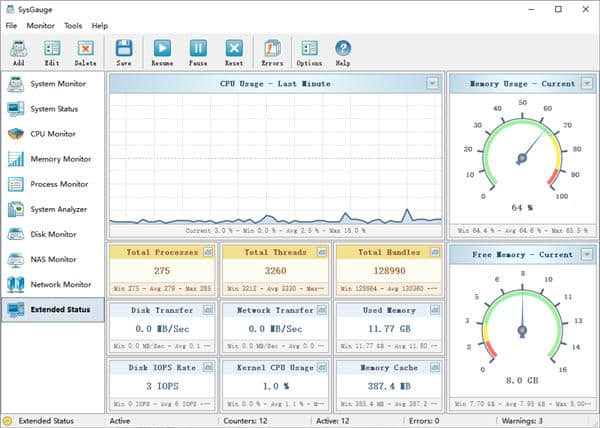Select CPU Monitor in sidebar
The height and width of the screenshot is (428, 600).
click(52, 134)
